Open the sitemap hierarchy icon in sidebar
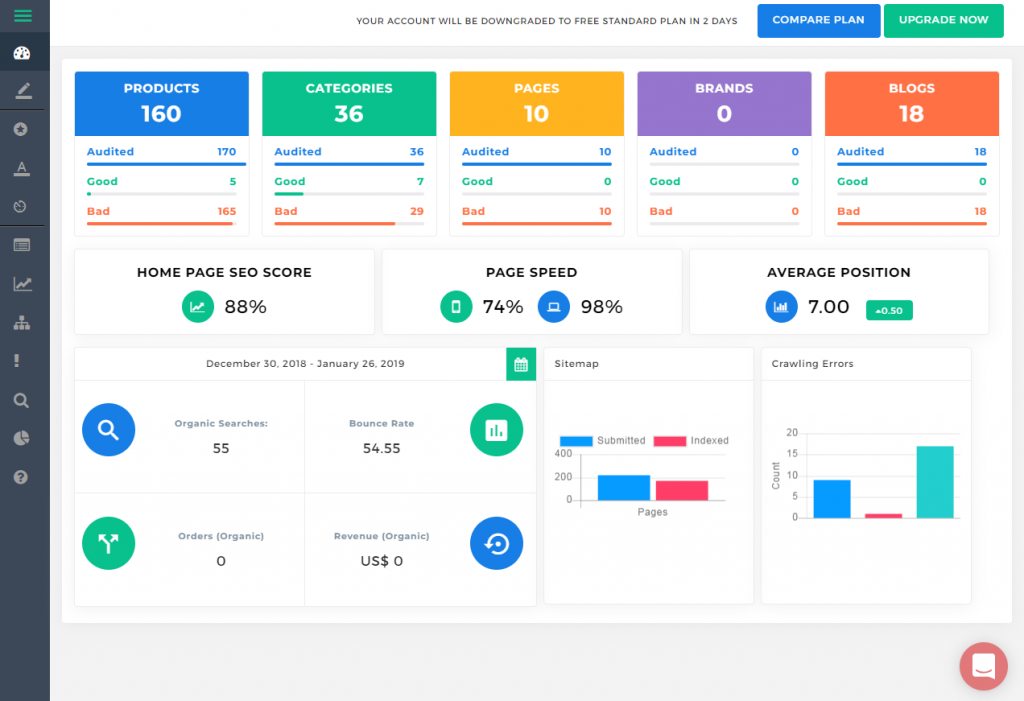The image size is (1024, 701). click(22, 323)
